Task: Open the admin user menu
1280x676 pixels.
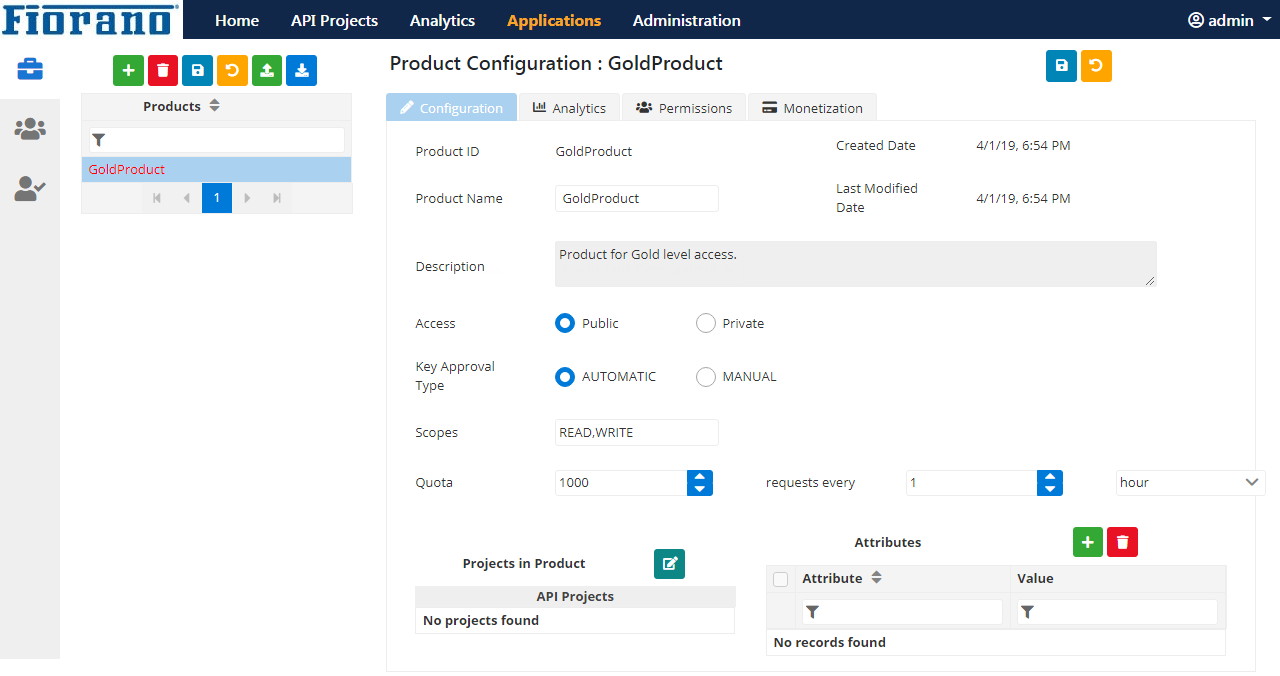Action: (1229, 20)
